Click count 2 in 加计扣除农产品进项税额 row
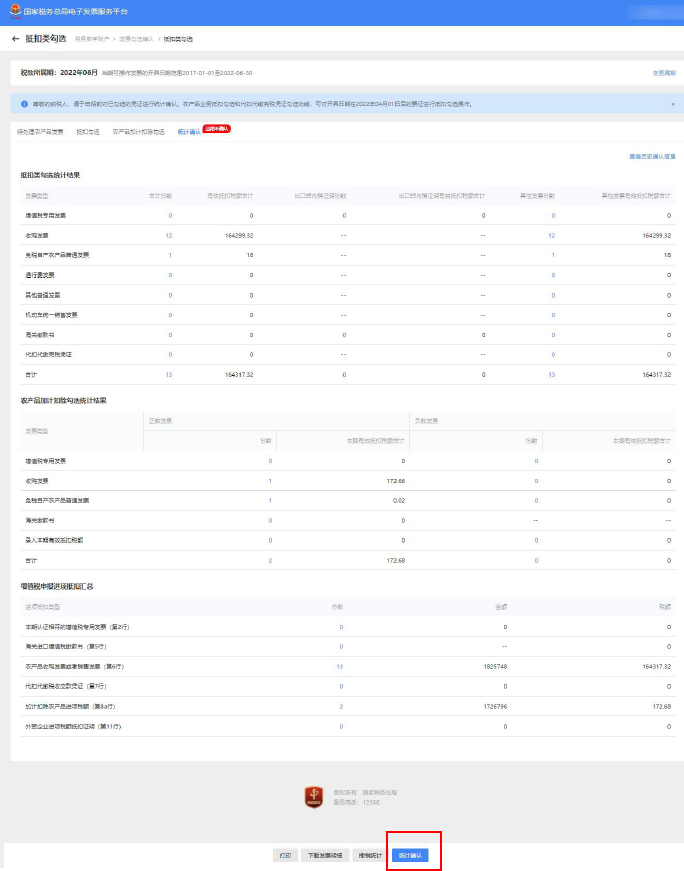The image size is (684, 871). [340, 707]
